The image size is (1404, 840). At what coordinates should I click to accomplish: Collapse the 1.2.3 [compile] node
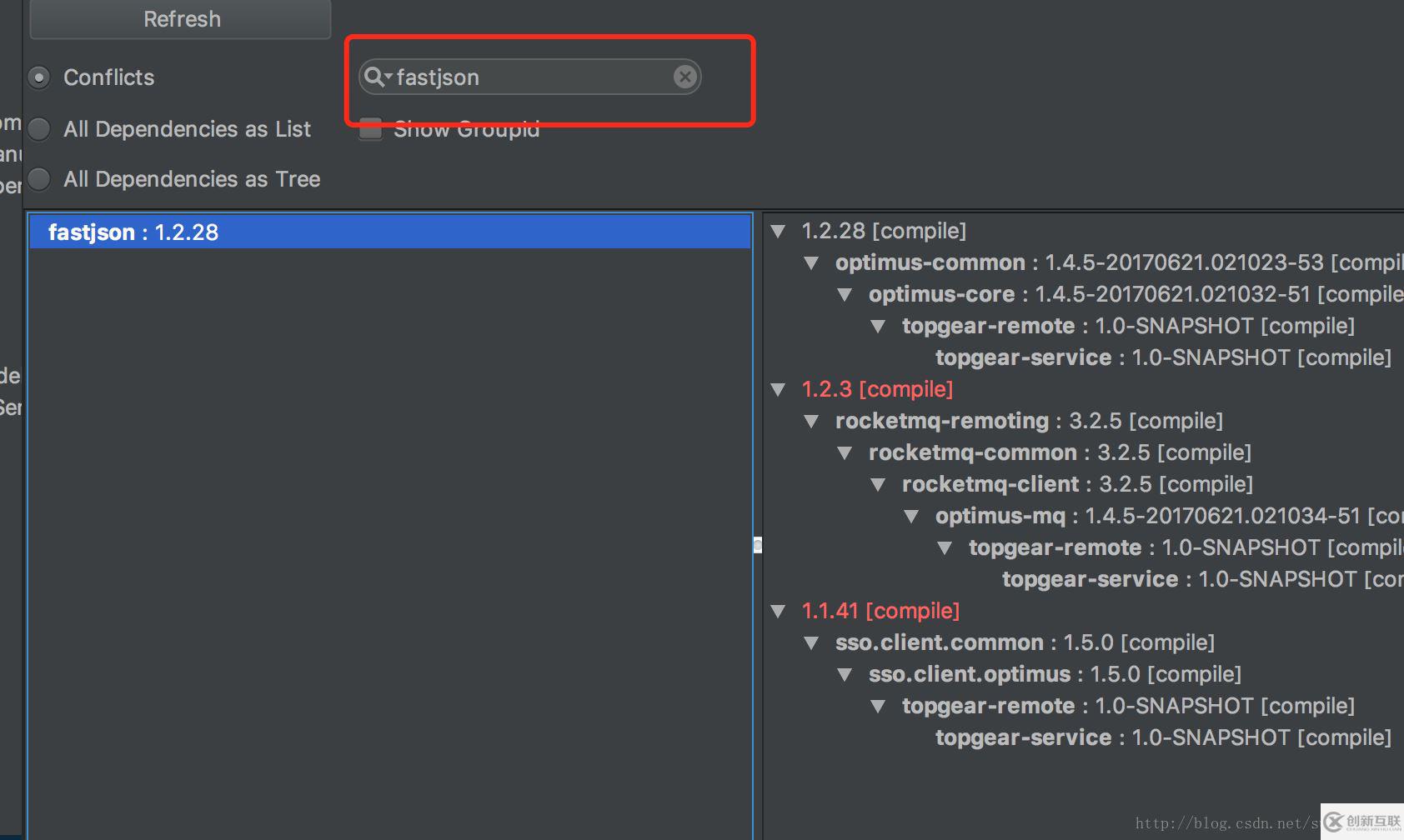[x=779, y=390]
